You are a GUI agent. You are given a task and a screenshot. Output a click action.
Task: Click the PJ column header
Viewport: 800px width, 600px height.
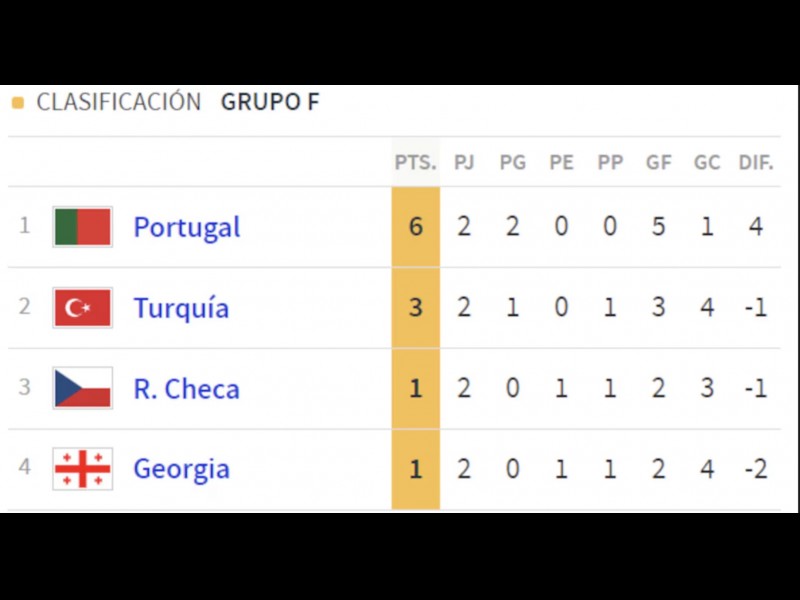point(464,162)
